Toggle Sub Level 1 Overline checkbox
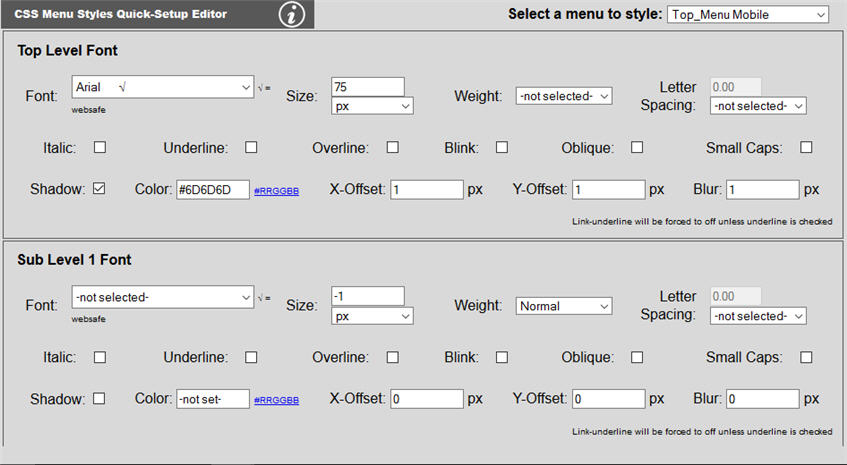The image size is (847, 465). point(393,357)
